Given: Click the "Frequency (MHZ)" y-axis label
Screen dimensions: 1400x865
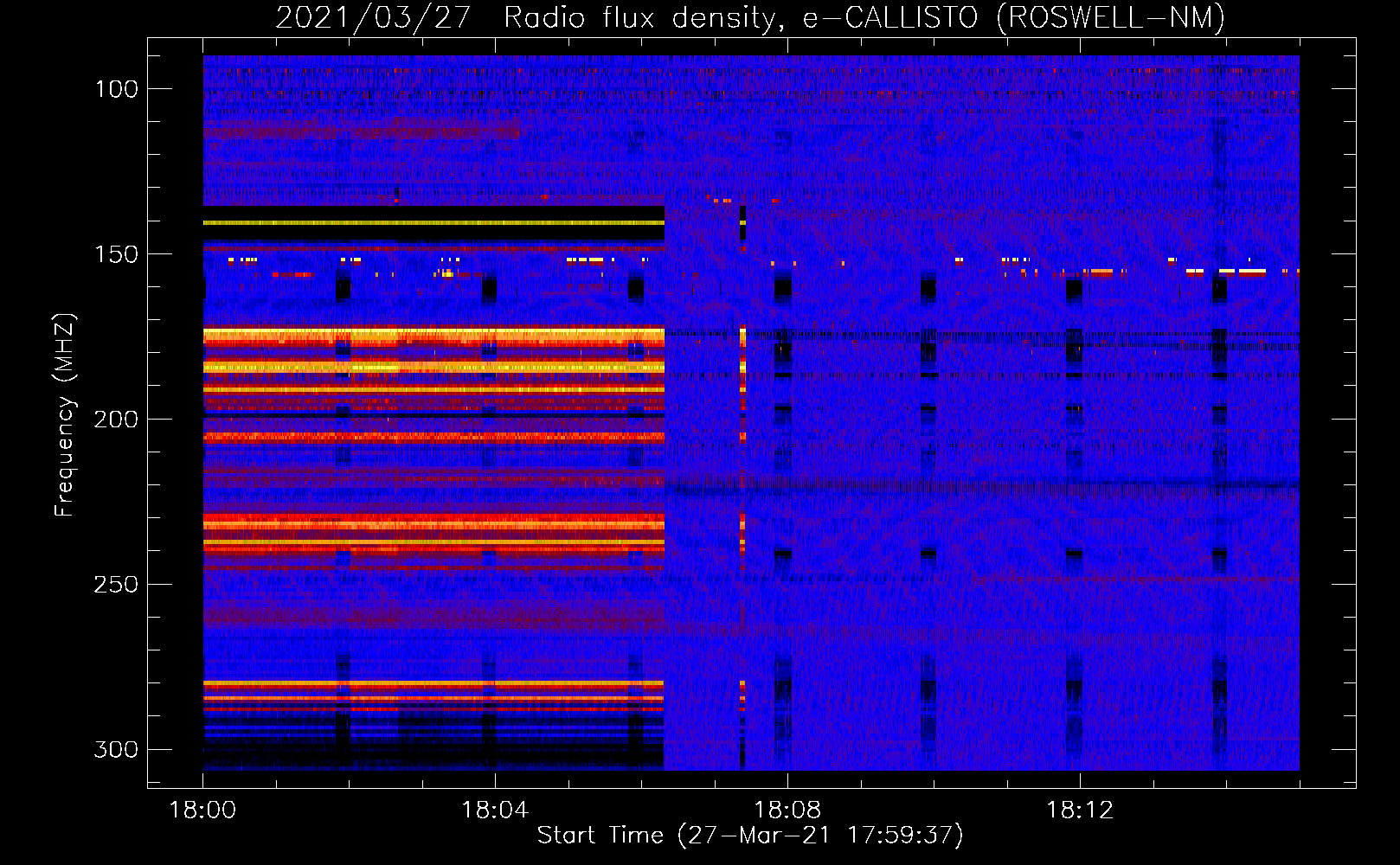Looking at the screenshot, I should (65, 414).
